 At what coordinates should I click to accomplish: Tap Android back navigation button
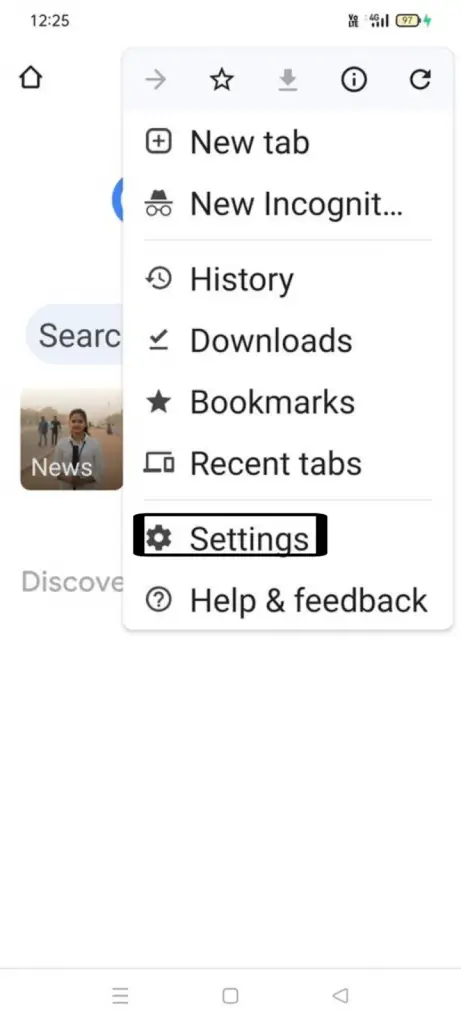[x=340, y=995]
